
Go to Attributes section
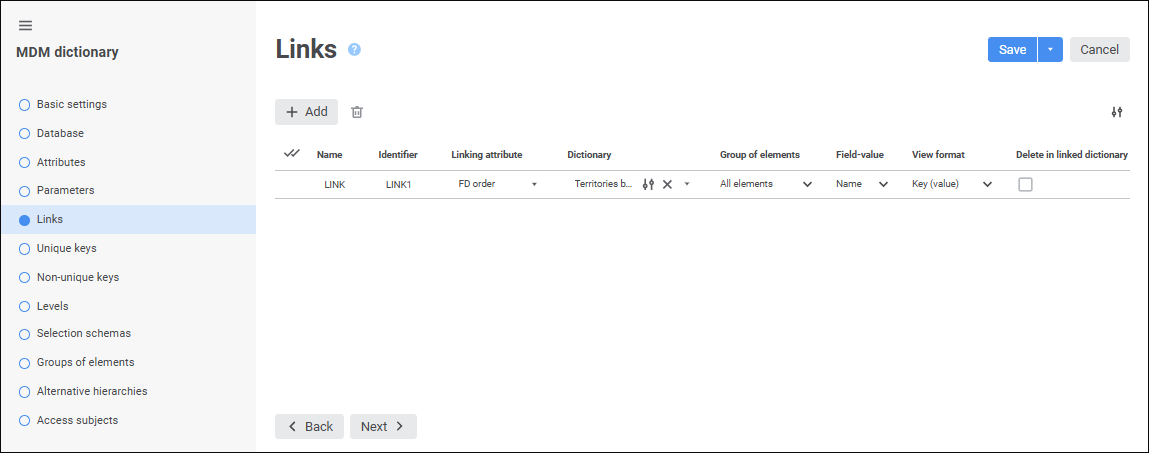click(61, 162)
